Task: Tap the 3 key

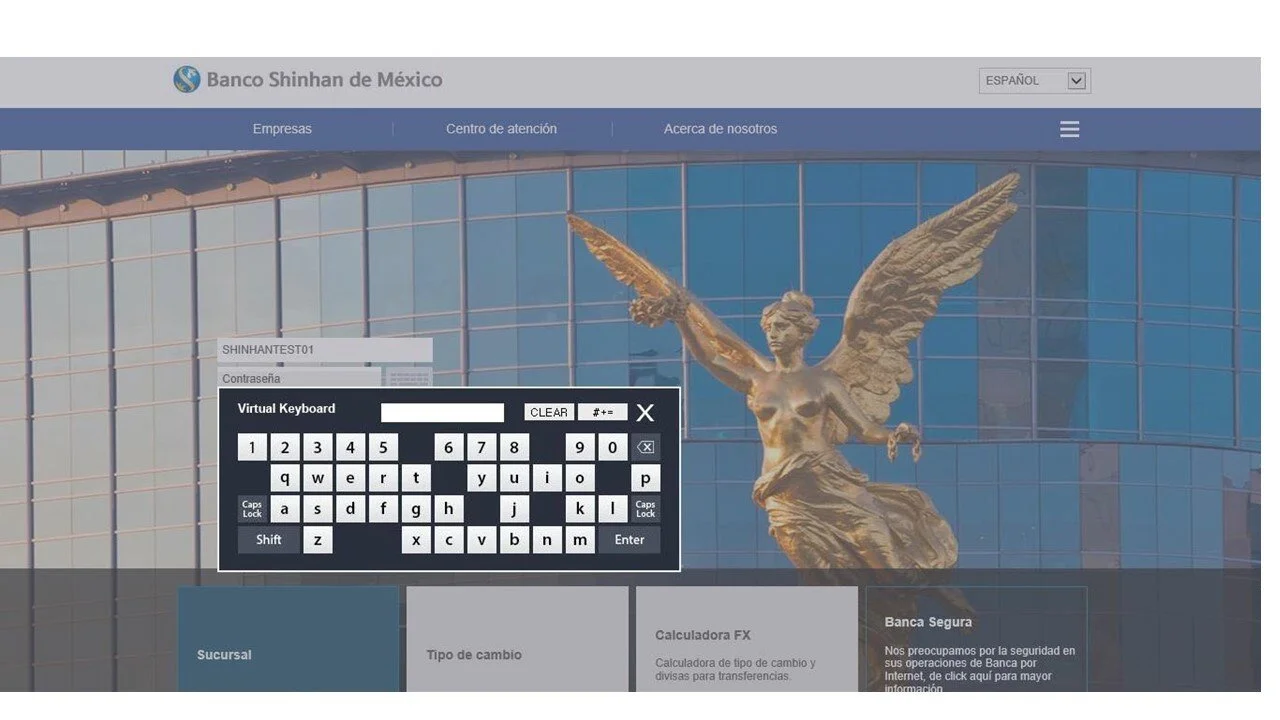Action: (318, 448)
